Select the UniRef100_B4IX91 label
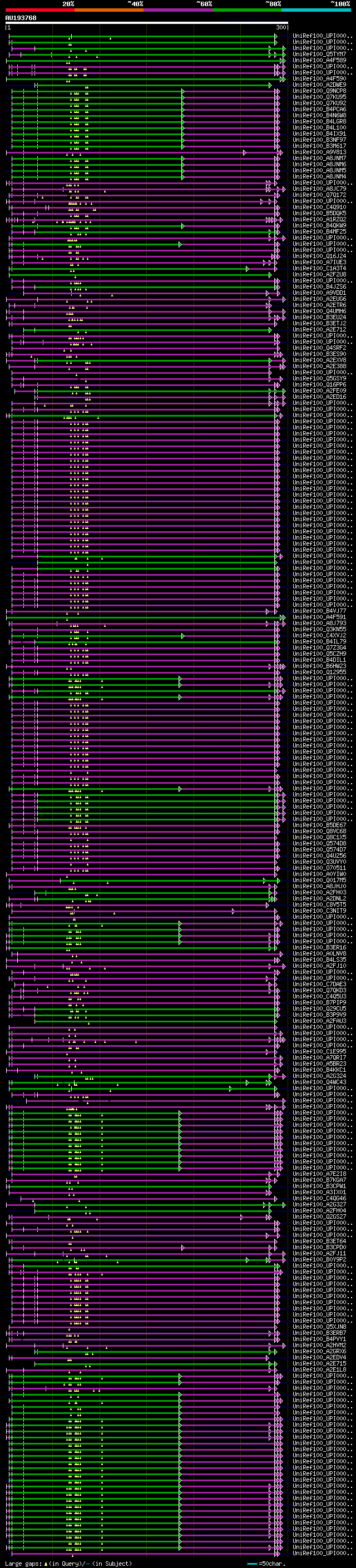356x1568 pixels. (319, 133)
